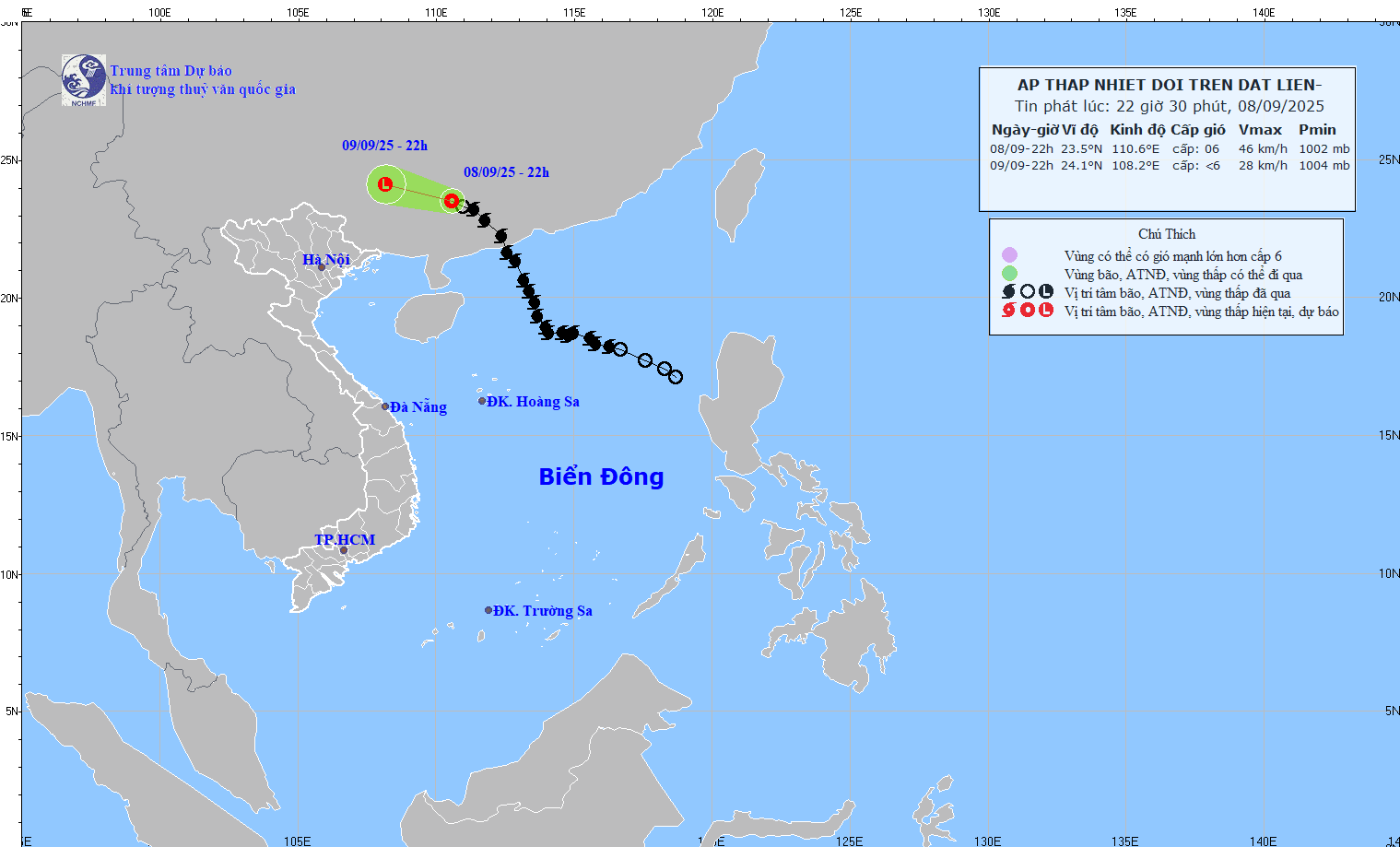1400x847 pixels.
Task: Click the easternmost open circle on the storm track
Action: coord(676,377)
